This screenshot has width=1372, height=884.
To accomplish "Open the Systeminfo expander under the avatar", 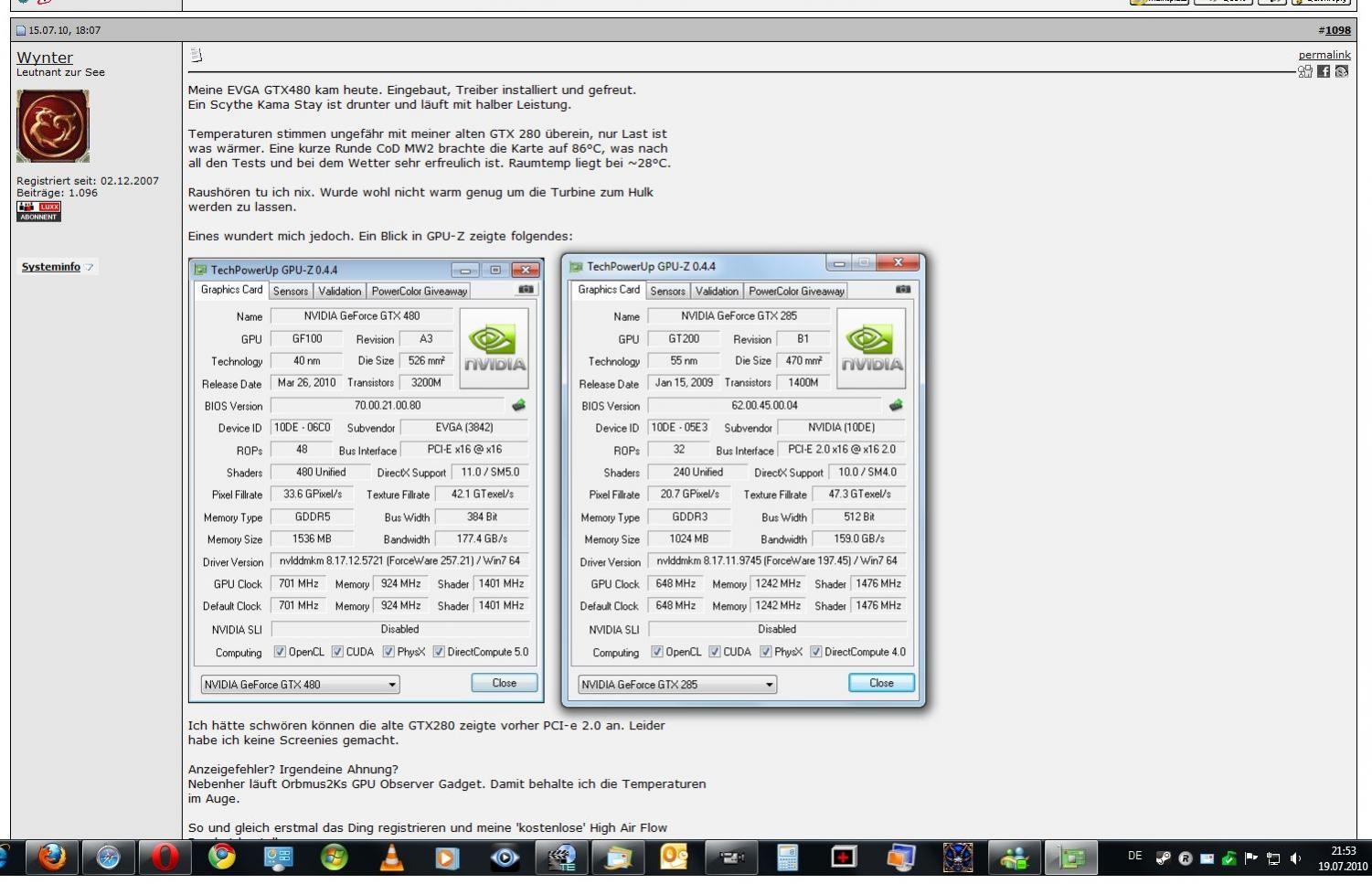I will 58,267.
